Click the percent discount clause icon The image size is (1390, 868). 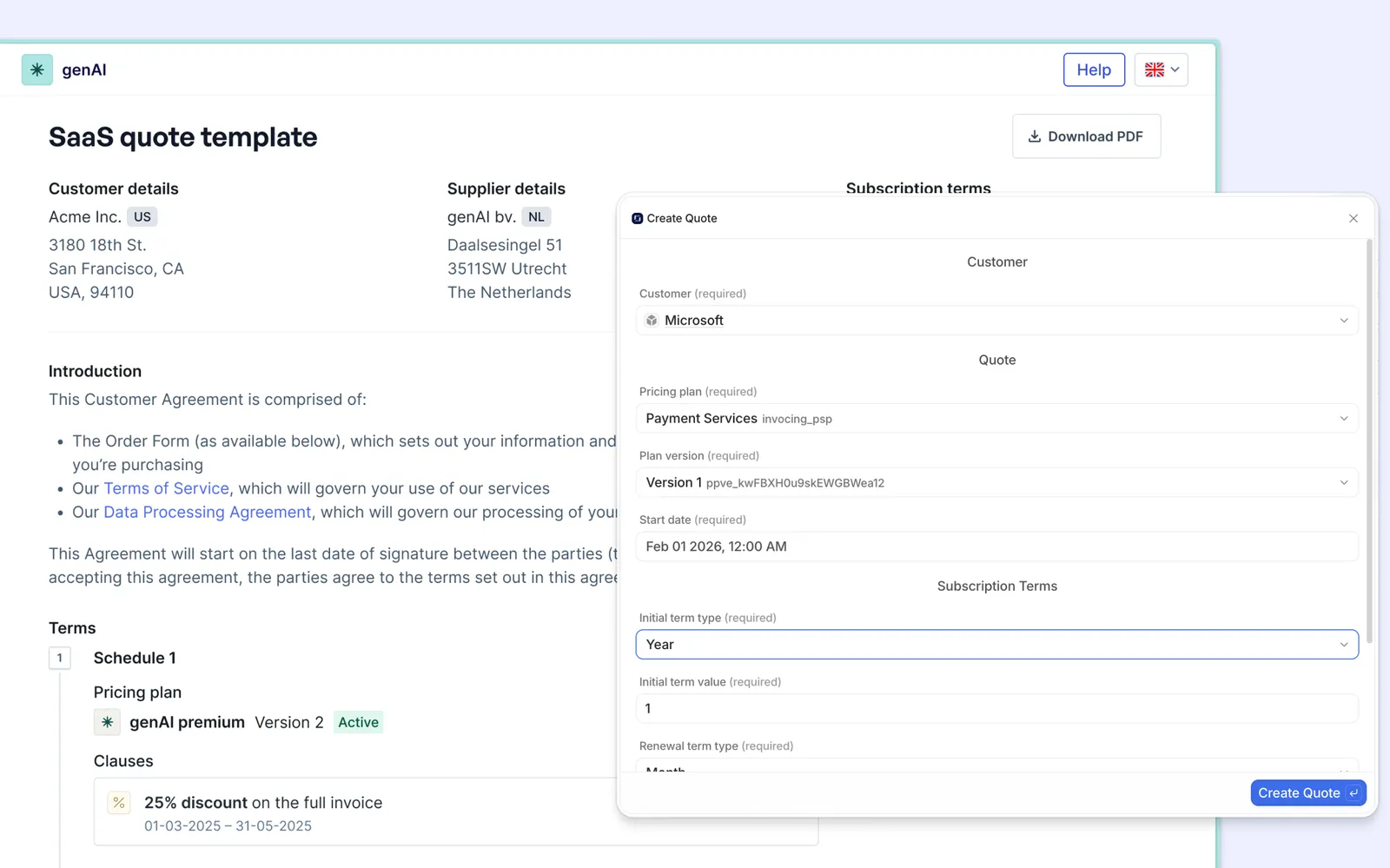click(x=119, y=803)
